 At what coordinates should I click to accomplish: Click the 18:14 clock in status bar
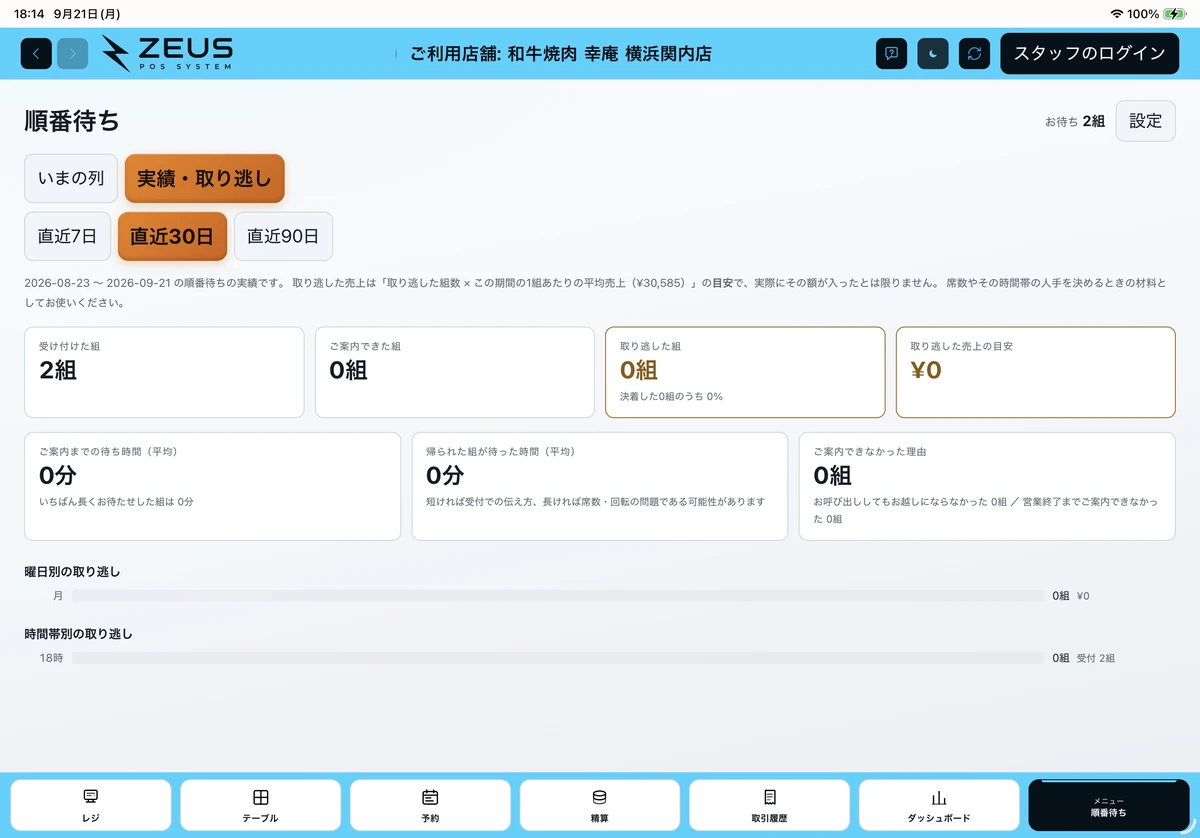pyautogui.click(x=29, y=14)
